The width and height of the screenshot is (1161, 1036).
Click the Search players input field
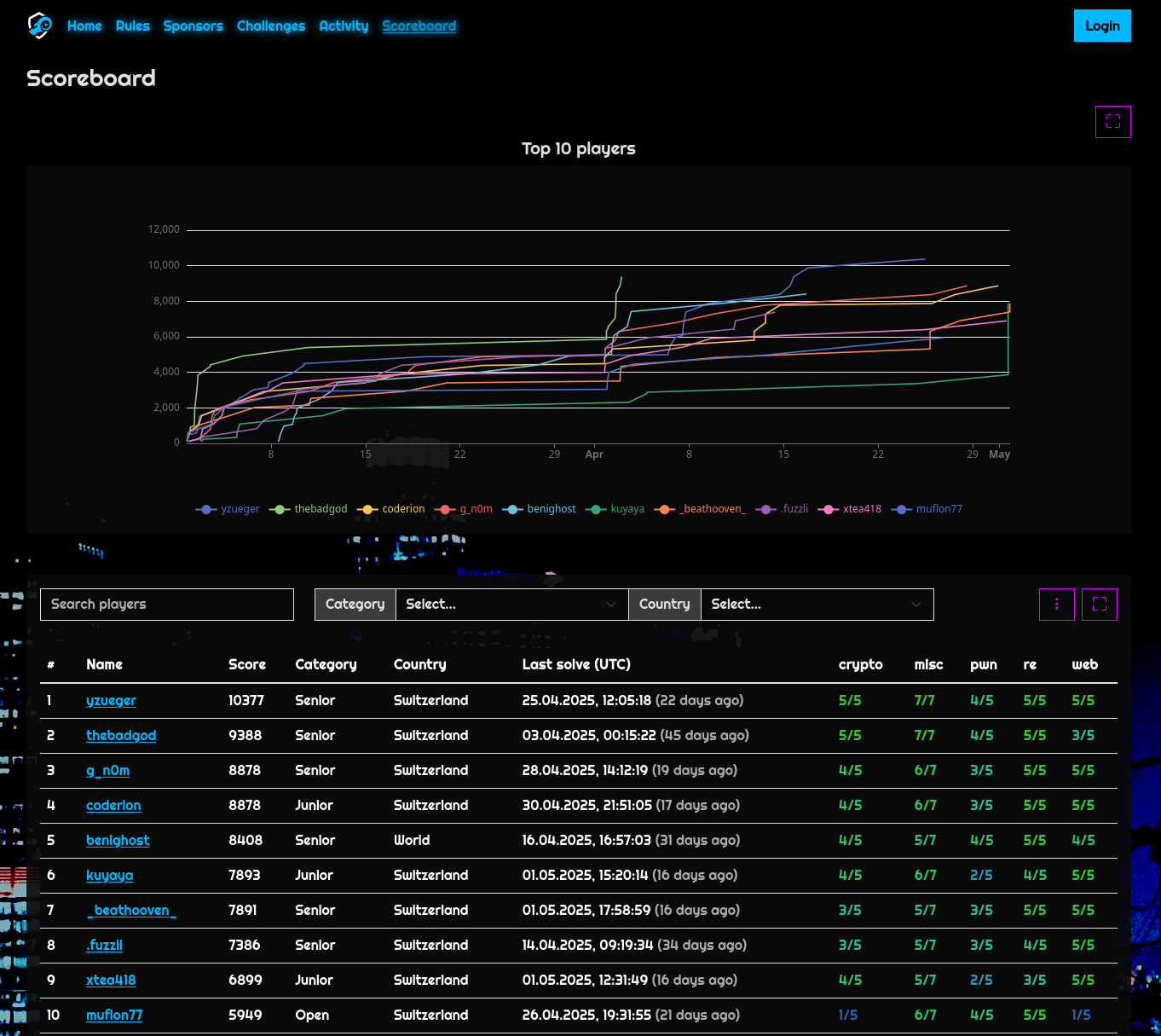pos(167,604)
